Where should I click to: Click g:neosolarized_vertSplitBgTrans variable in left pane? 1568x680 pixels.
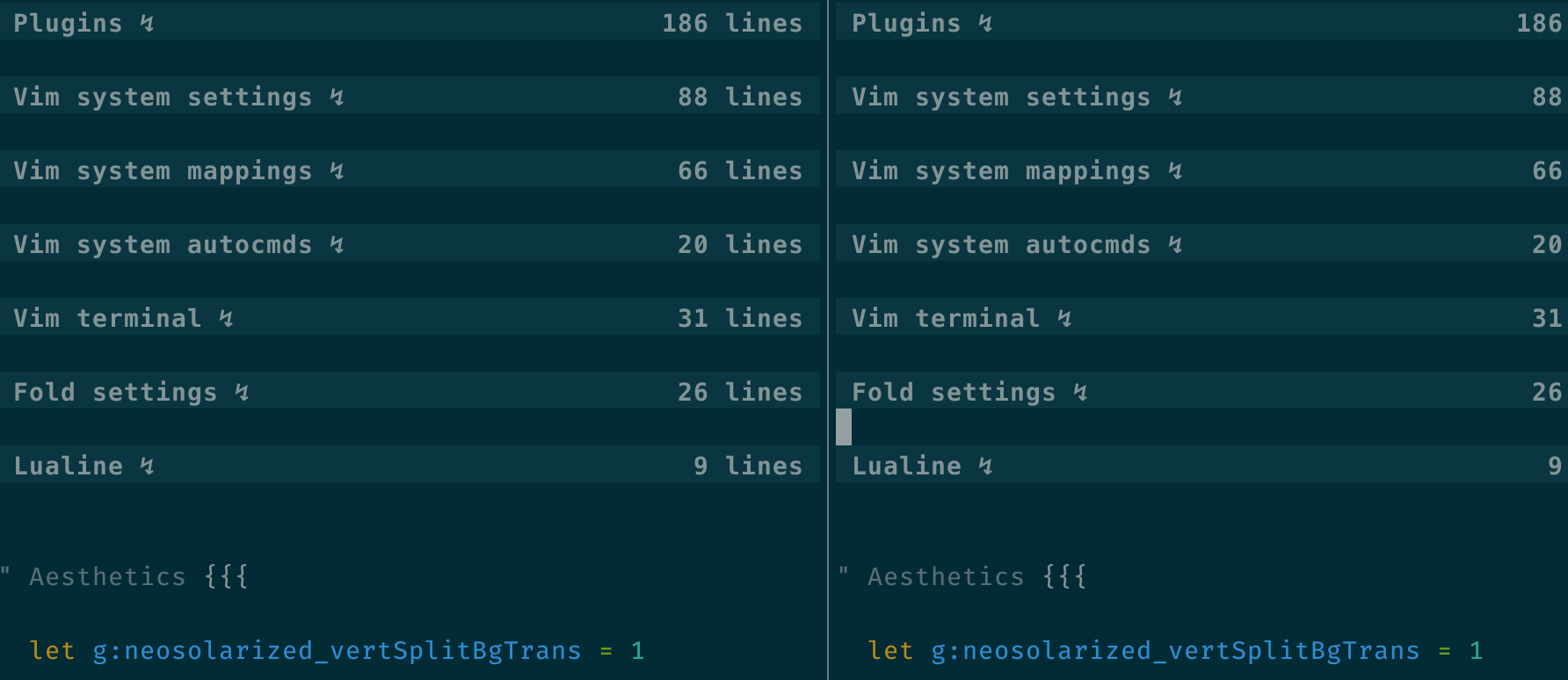tap(337, 651)
